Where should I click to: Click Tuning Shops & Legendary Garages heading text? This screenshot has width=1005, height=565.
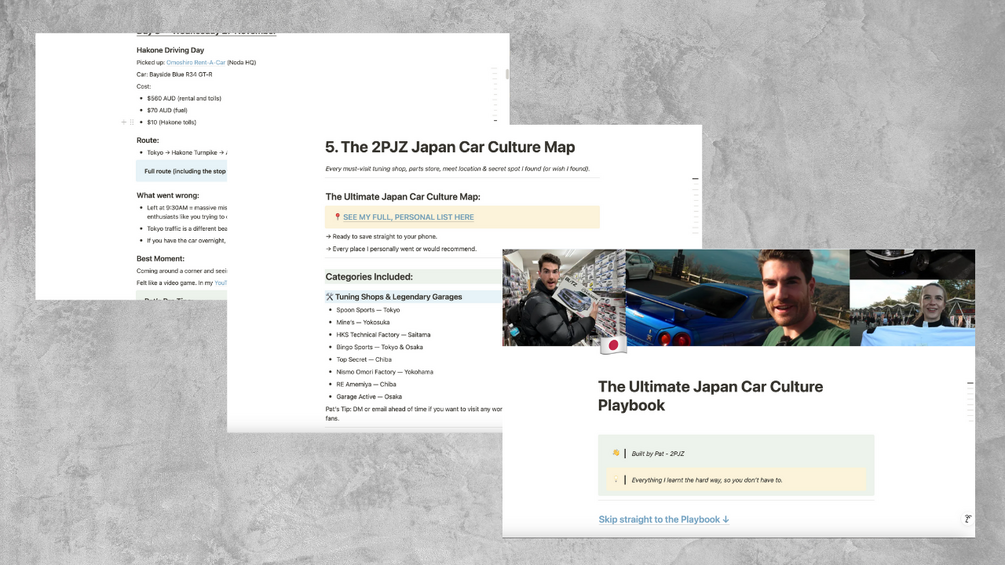pyautogui.click(x=398, y=297)
